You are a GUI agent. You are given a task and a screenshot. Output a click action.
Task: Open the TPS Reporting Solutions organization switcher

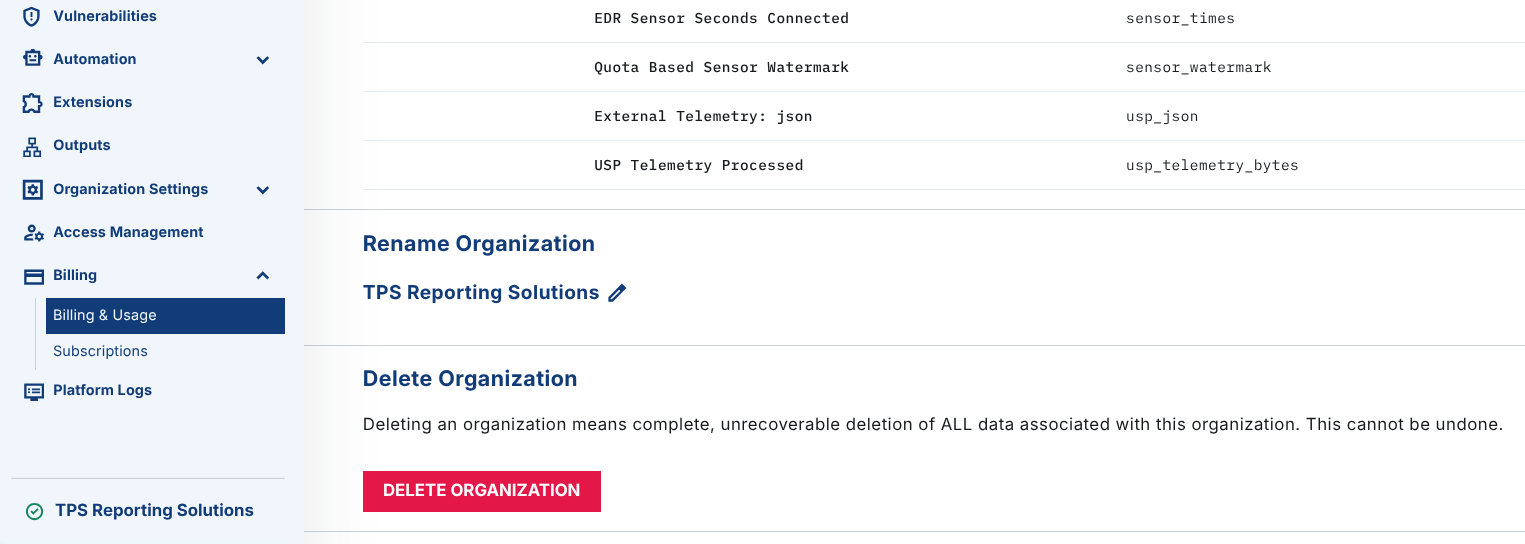pos(154,510)
